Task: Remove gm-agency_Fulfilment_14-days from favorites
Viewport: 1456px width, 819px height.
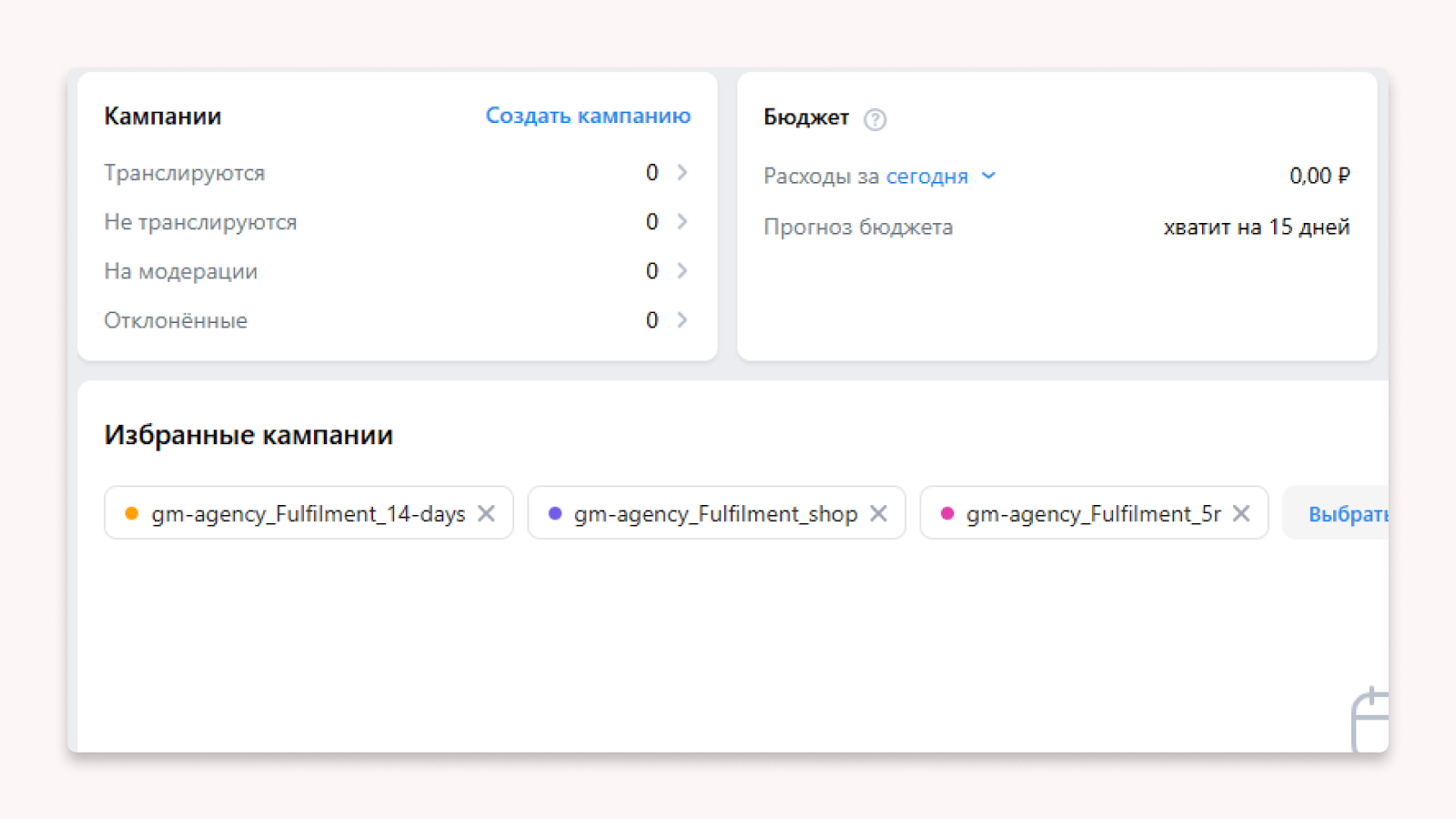Action: pyautogui.click(x=487, y=514)
